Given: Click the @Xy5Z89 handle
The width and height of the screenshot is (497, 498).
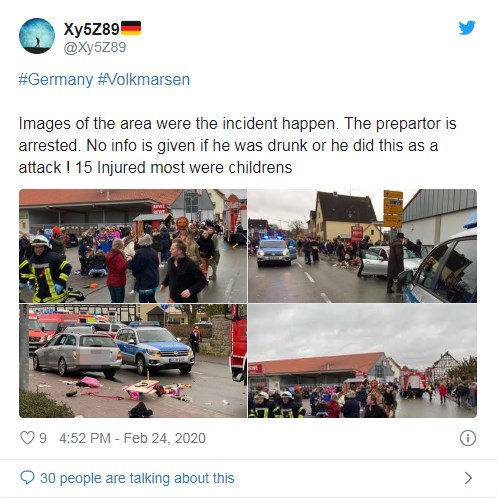Looking at the screenshot, I should pyautogui.click(x=95, y=47).
